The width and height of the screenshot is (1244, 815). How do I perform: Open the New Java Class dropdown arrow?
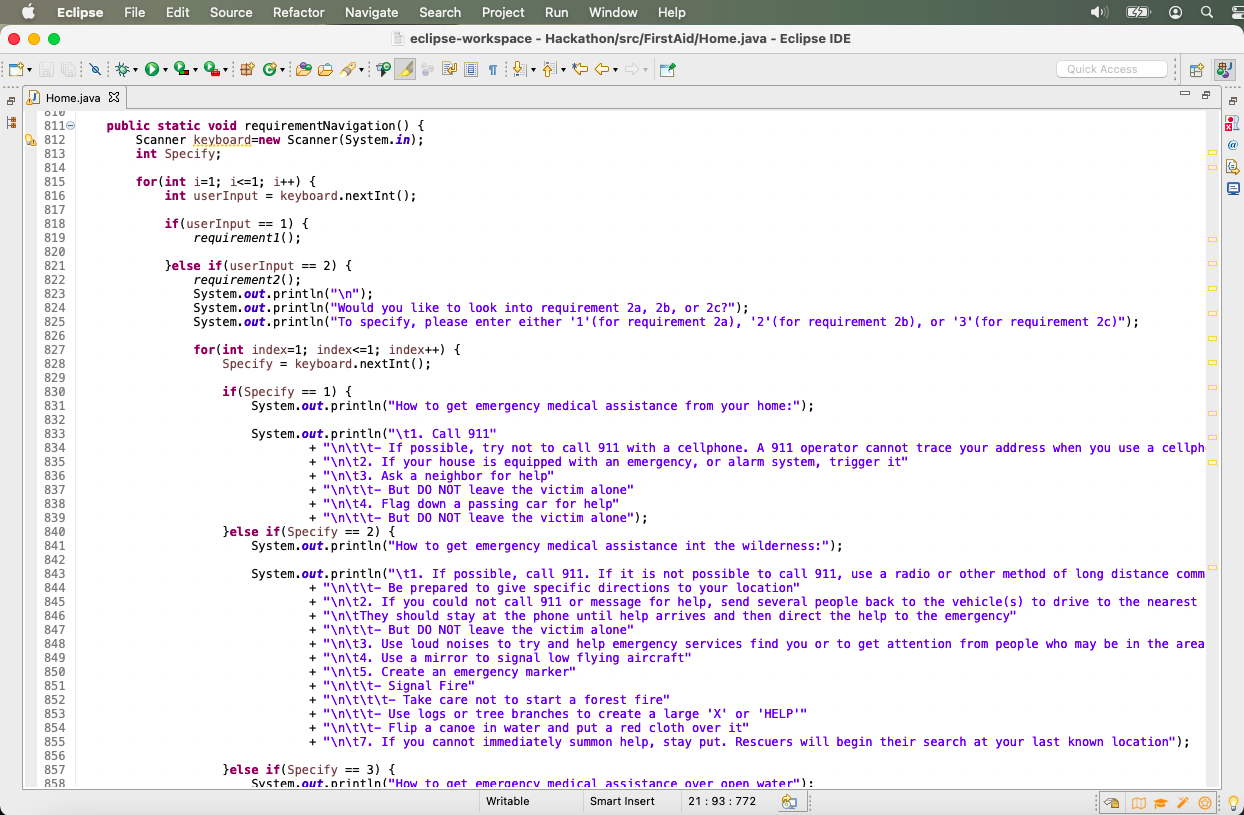[x=283, y=70]
